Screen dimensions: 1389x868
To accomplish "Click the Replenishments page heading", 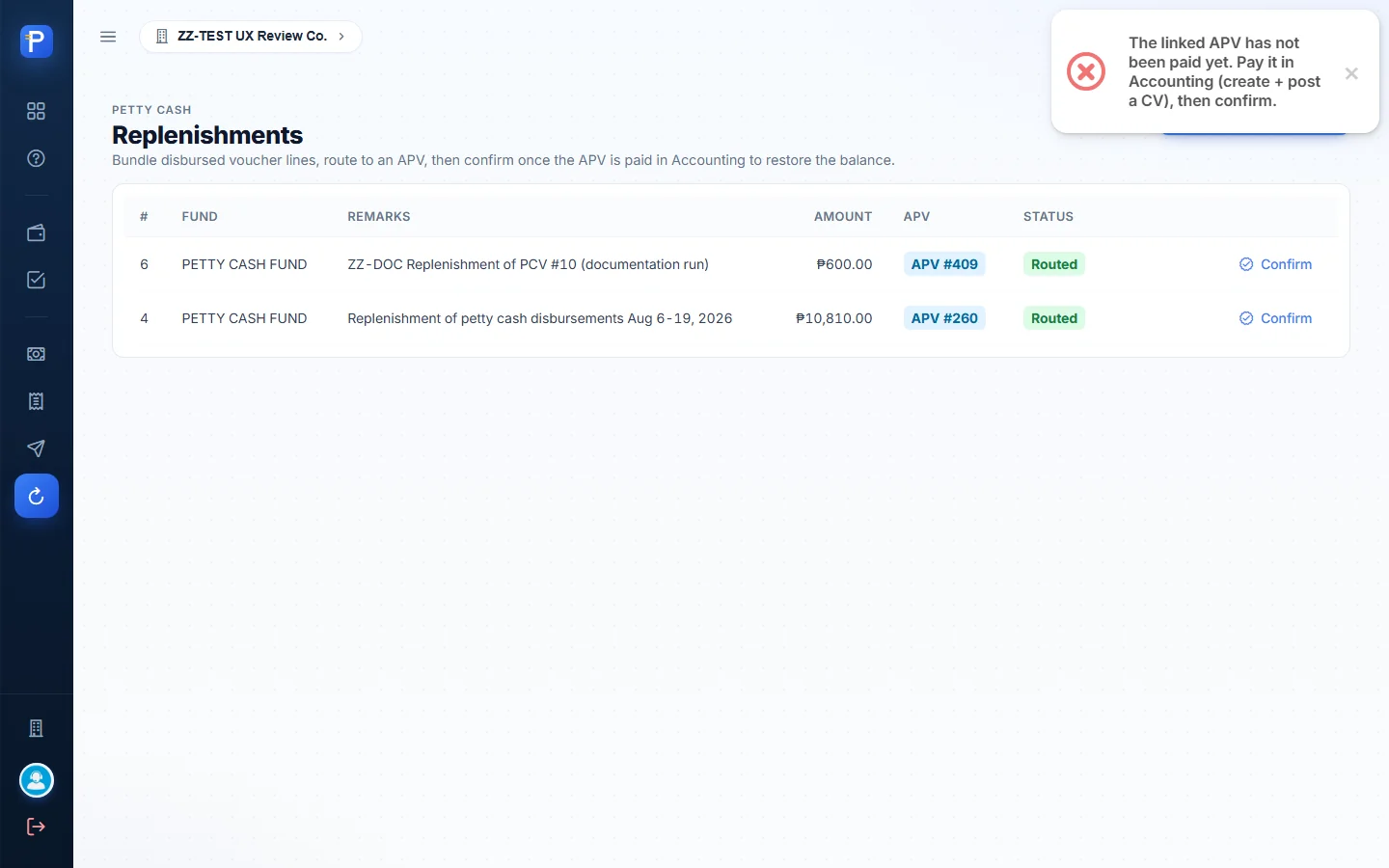I will coord(207,135).
